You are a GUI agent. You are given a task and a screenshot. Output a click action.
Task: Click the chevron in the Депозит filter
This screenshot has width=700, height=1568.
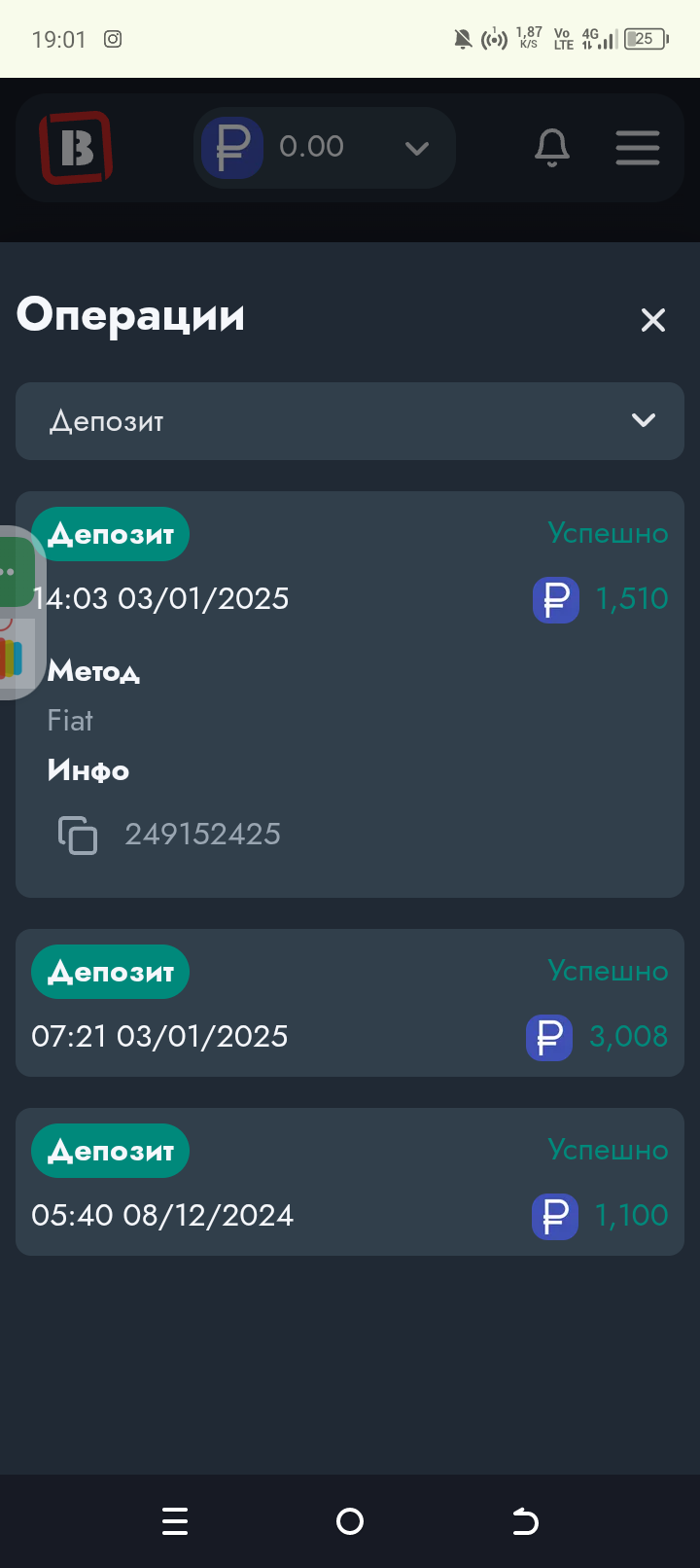click(644, 420)
